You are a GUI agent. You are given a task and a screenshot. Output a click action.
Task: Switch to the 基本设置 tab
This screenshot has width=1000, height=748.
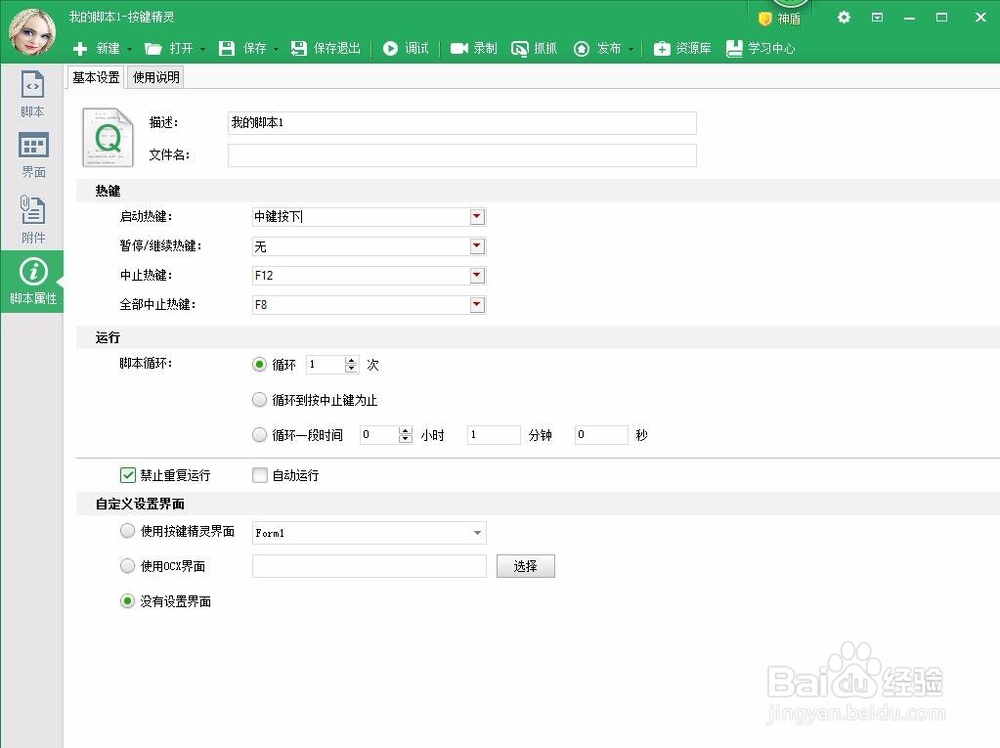click(x=96, y=77)
